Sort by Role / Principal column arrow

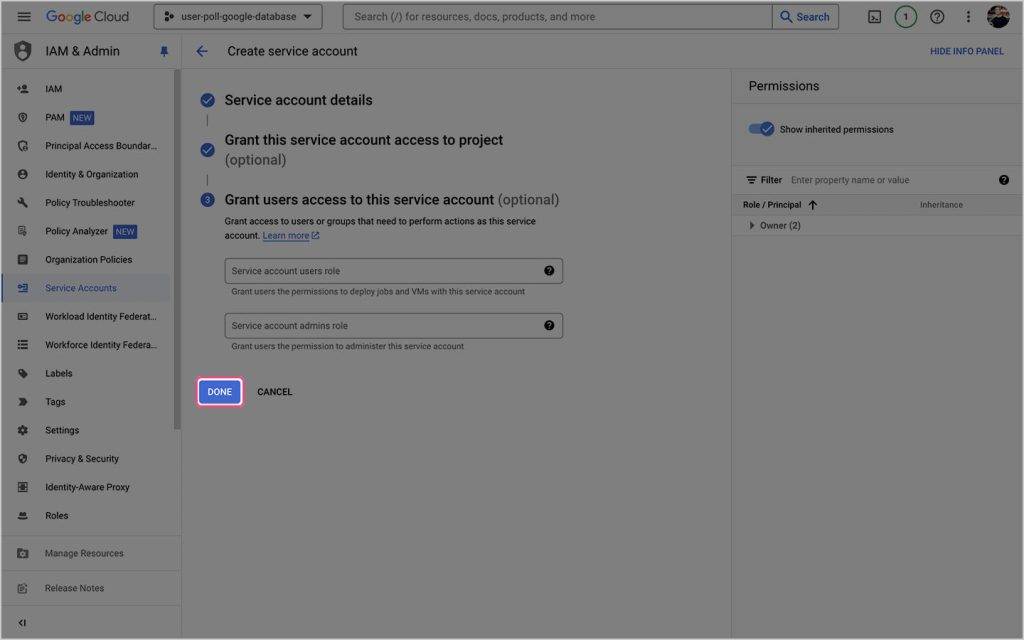pyautogui.click(x=812, y=205)
